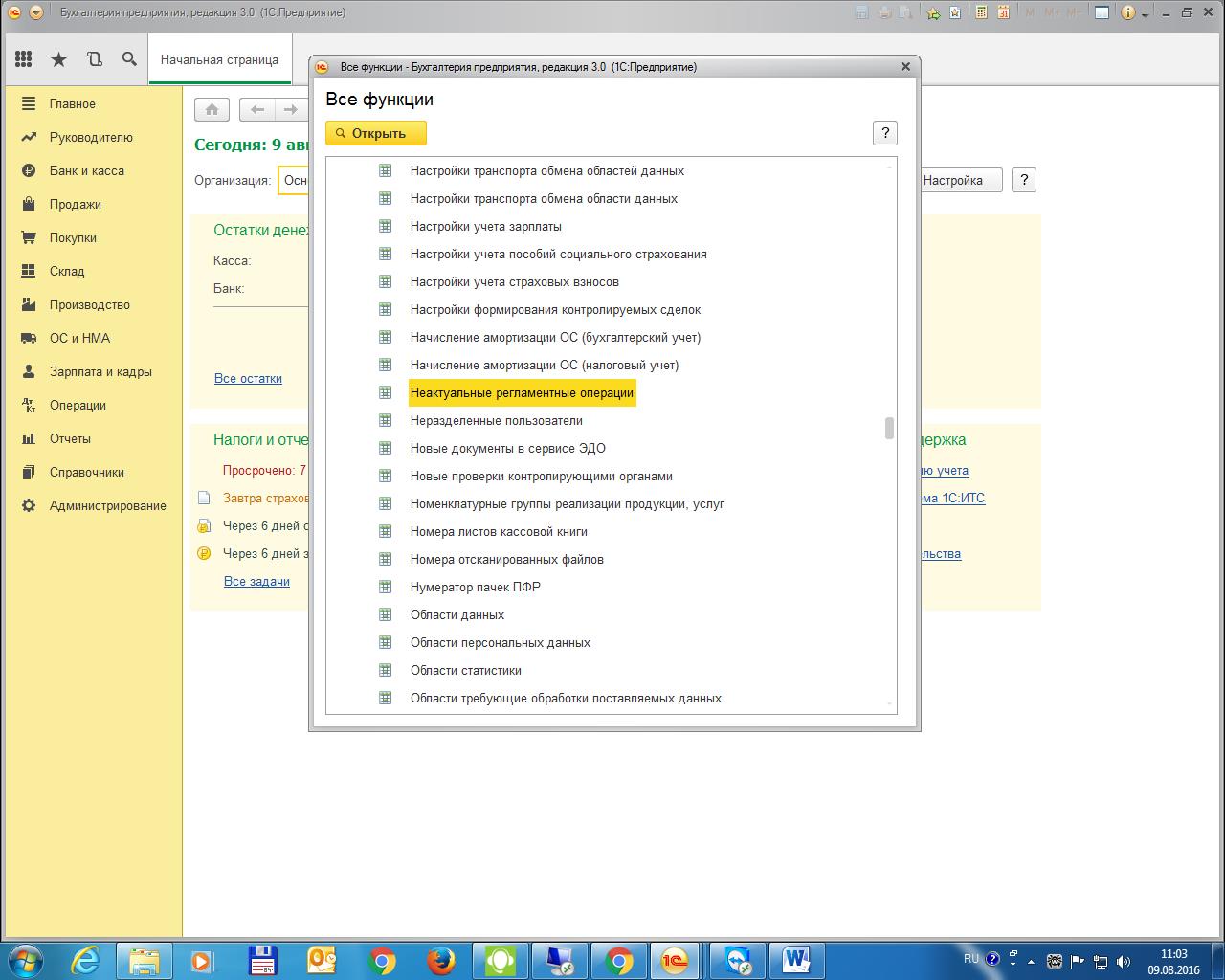
Task: Follow the Все задачи link
Action: coord(256,581)
